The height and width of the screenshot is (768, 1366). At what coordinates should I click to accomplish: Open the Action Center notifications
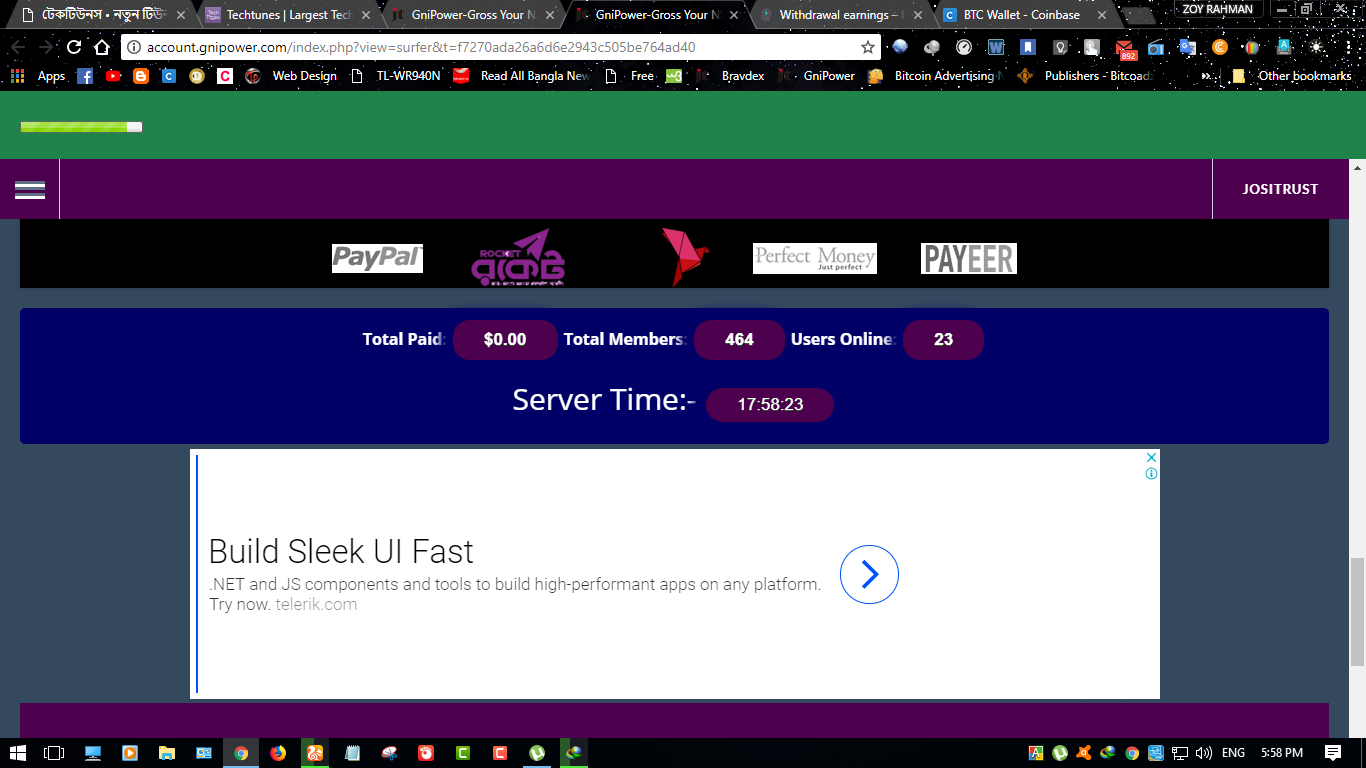pyautogui.click(x=1333, y=753)
